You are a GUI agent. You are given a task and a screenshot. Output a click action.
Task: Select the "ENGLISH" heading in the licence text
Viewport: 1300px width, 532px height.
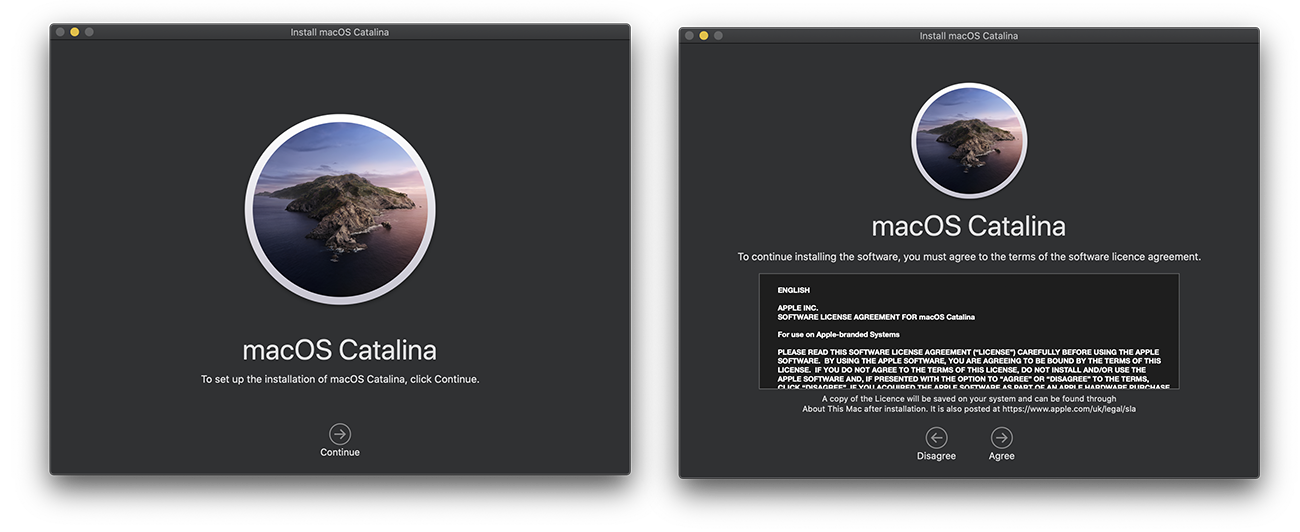794,290
